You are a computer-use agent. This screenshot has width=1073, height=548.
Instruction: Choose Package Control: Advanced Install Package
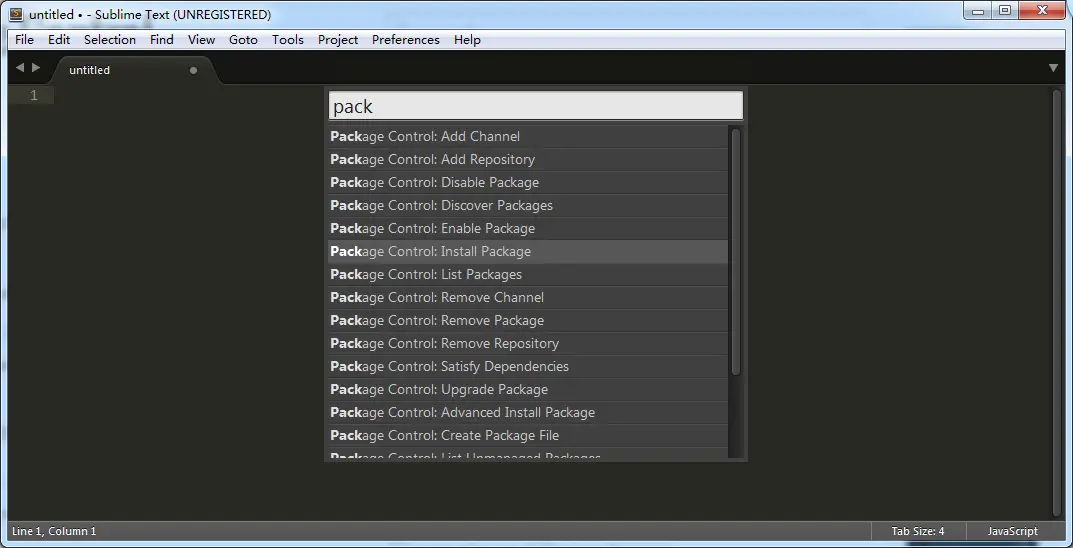point(528,413)
